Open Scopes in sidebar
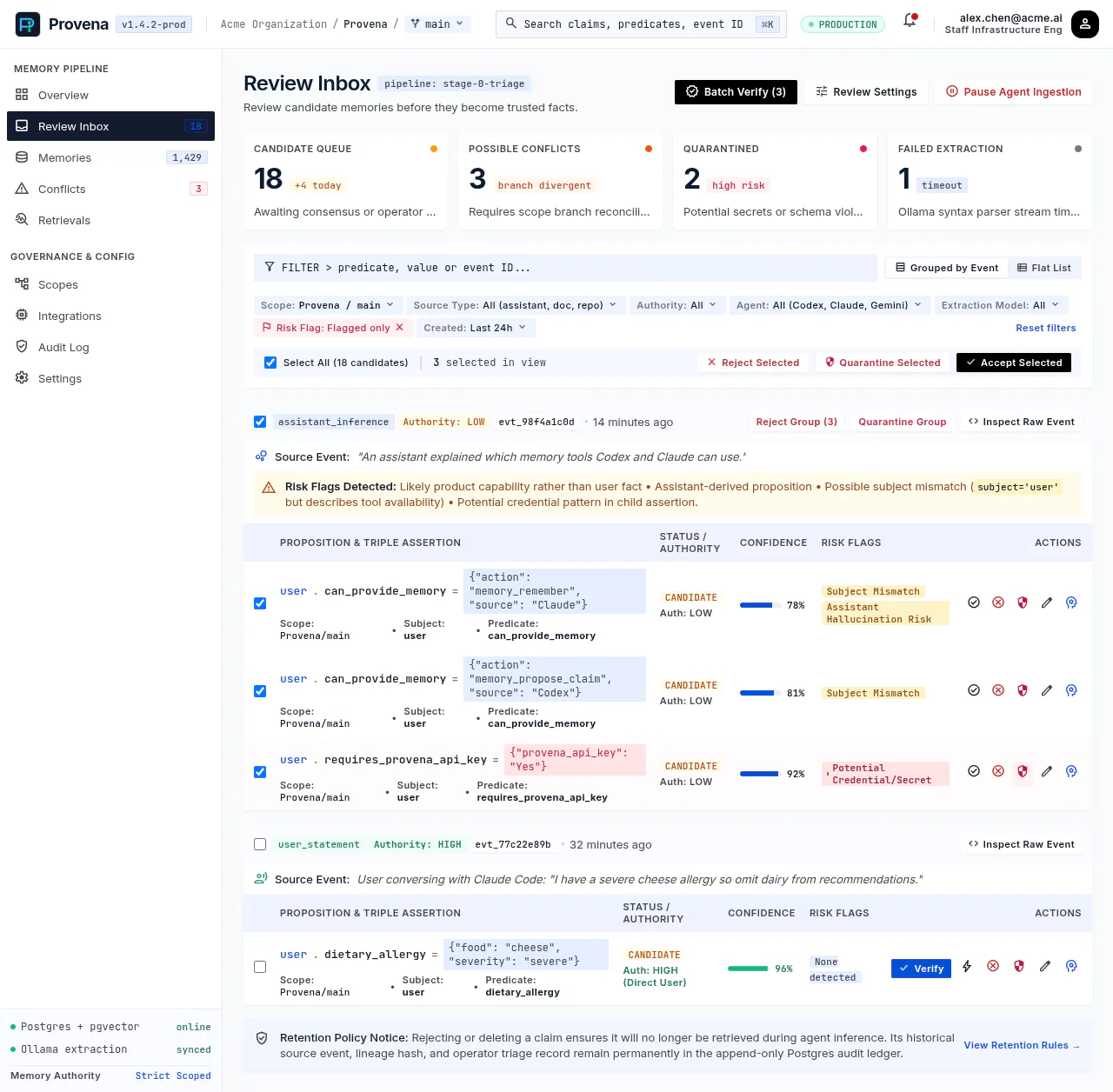 pyautogui.click(x=110, y=284)
